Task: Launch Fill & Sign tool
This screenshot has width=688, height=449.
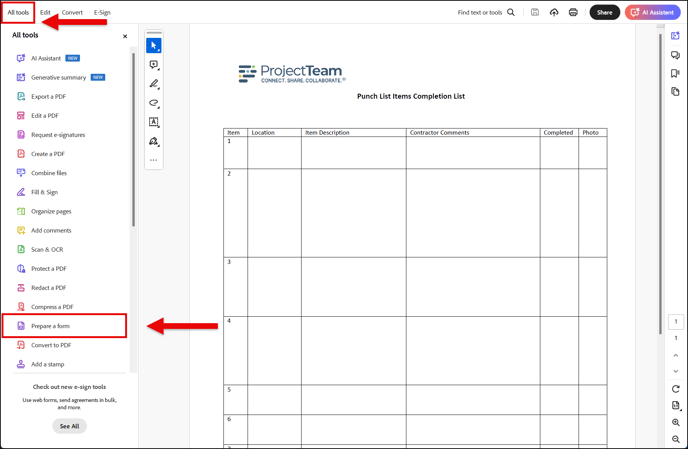Action: tap(37, 192)
